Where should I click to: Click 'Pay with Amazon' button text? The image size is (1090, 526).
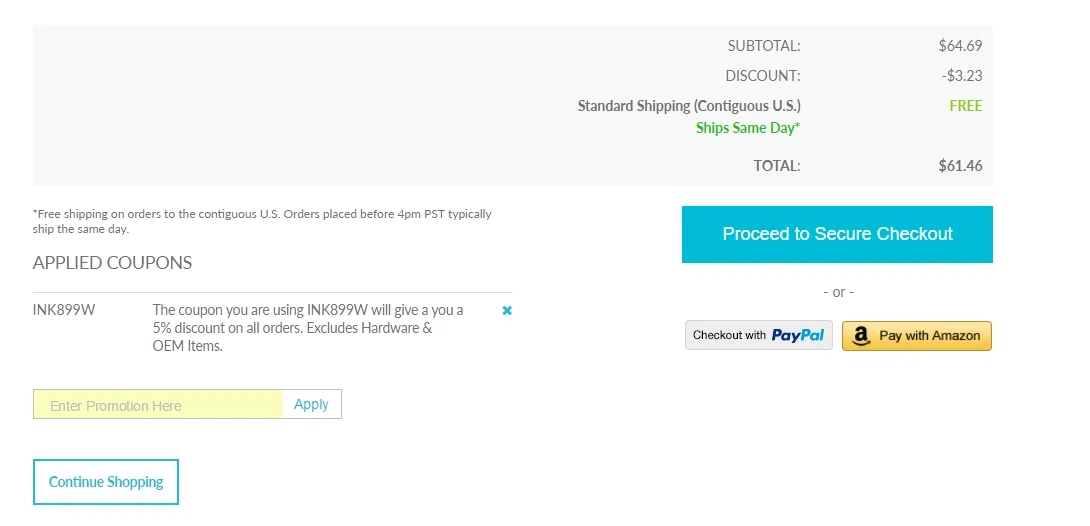pyautogui.click(x=929, y=336)
